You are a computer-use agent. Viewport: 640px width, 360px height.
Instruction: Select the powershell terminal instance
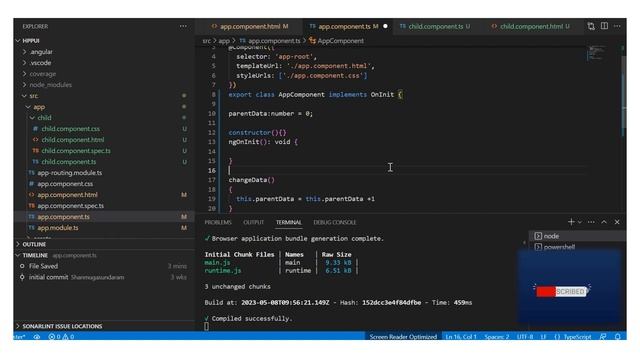tap(578, 247)
